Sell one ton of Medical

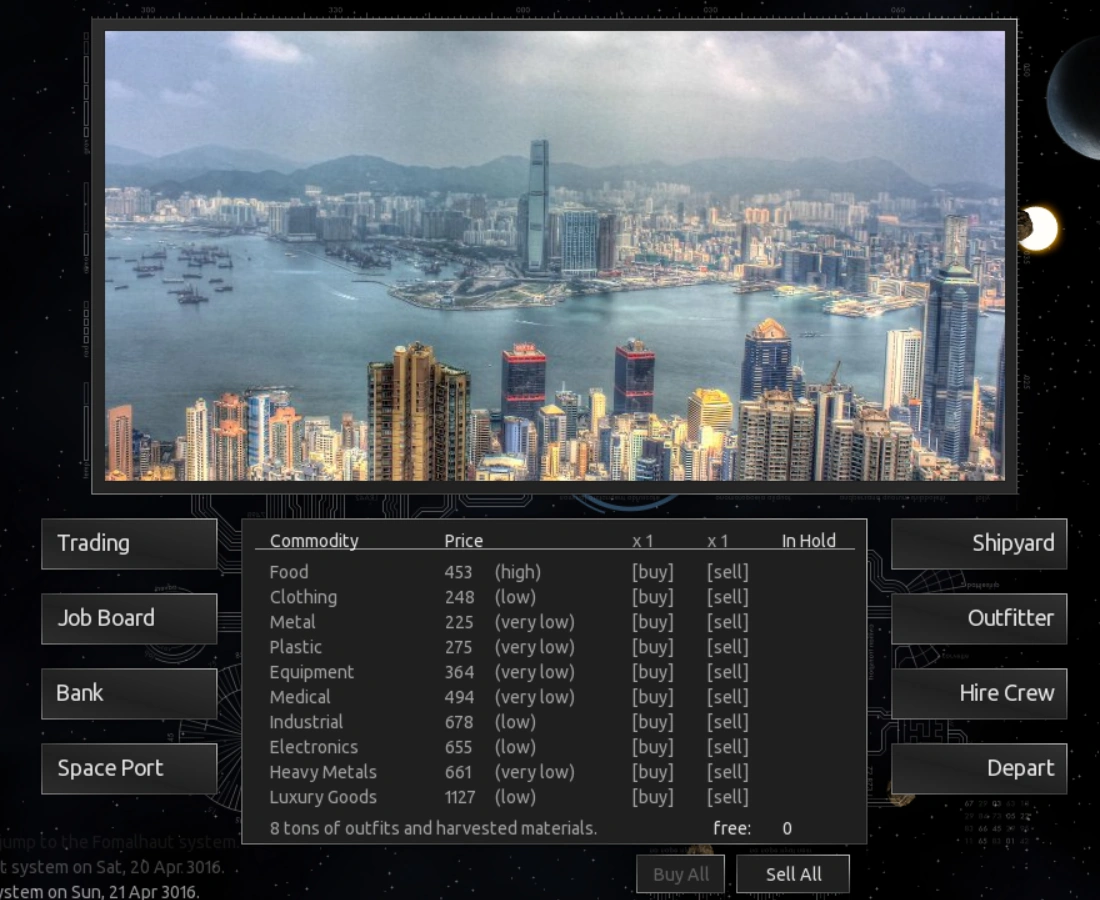pyautogui.click(x=727, y=697)
